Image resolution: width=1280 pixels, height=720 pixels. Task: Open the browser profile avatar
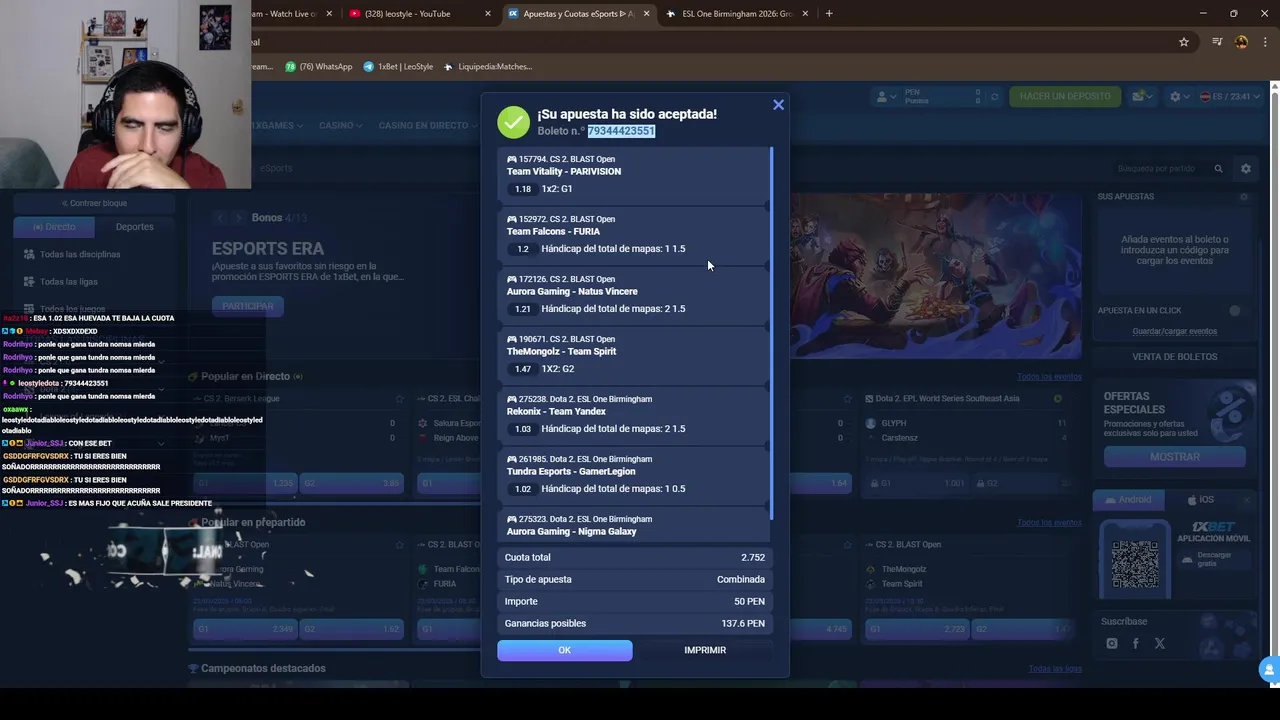(1241, 42)
